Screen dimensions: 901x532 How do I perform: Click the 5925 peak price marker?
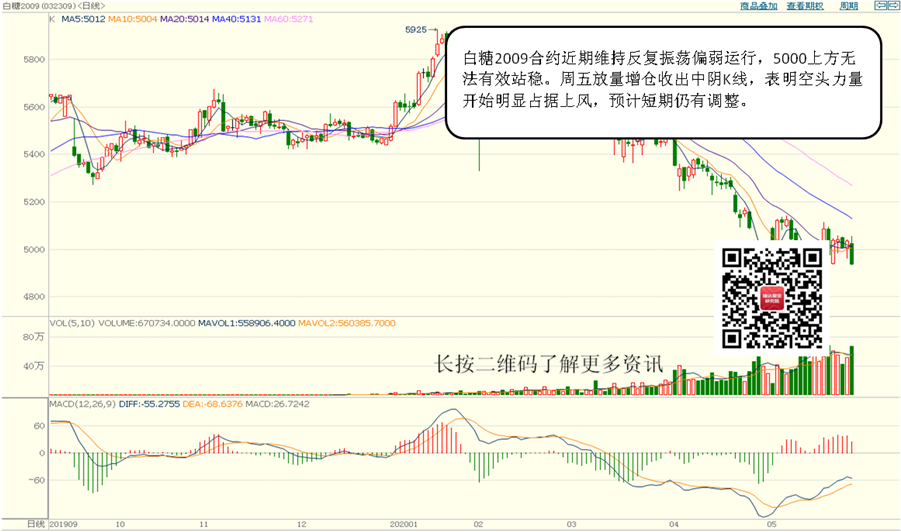pos(416,31)
